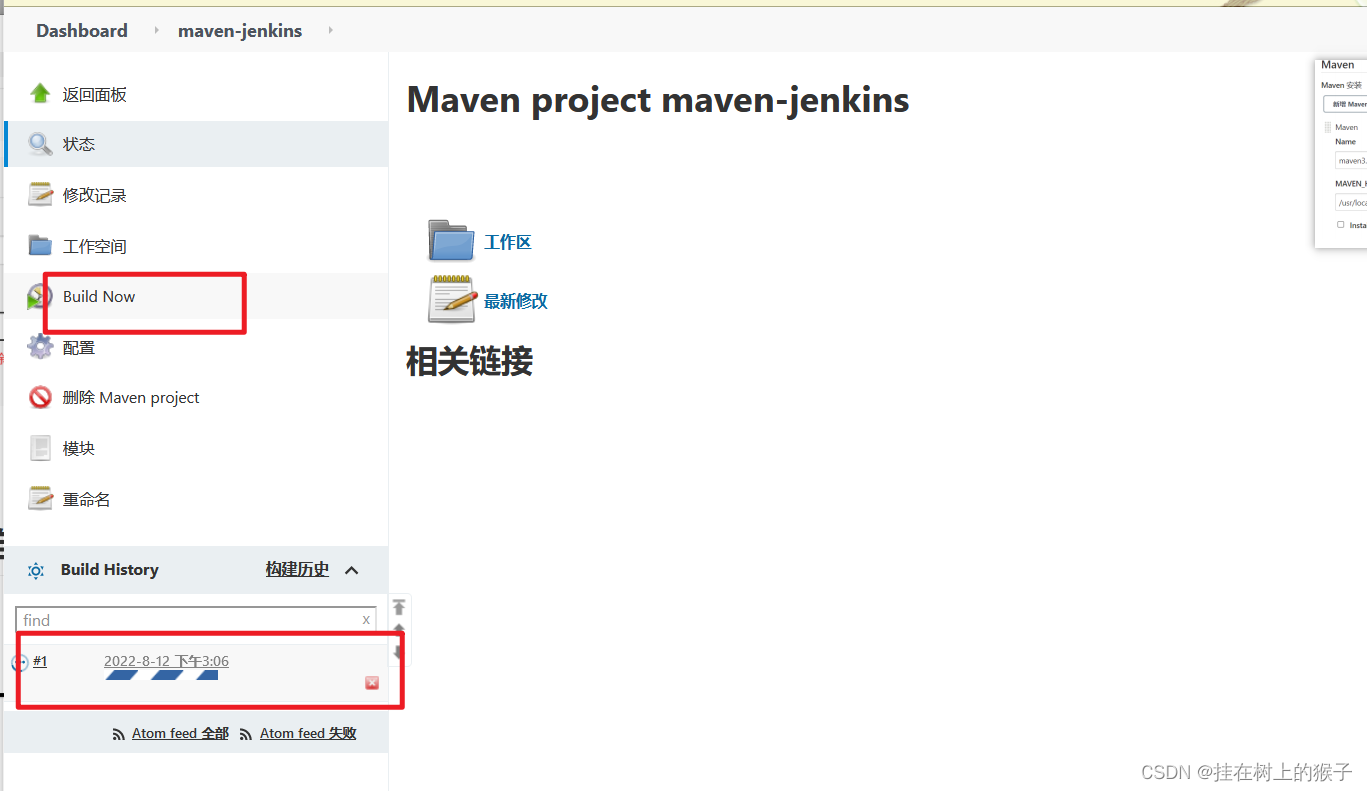1367x791 pixels.
Task: Click the notepad Changes icon beside 修改记录
Action: click(x=40, y=195)
